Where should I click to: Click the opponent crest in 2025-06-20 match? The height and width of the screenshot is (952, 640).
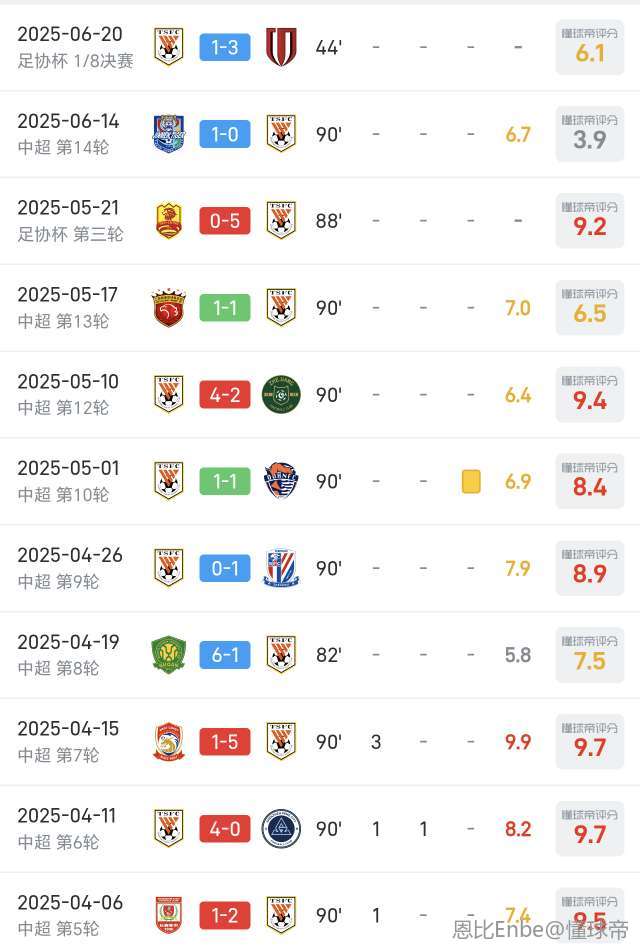(x=281, y=47)
